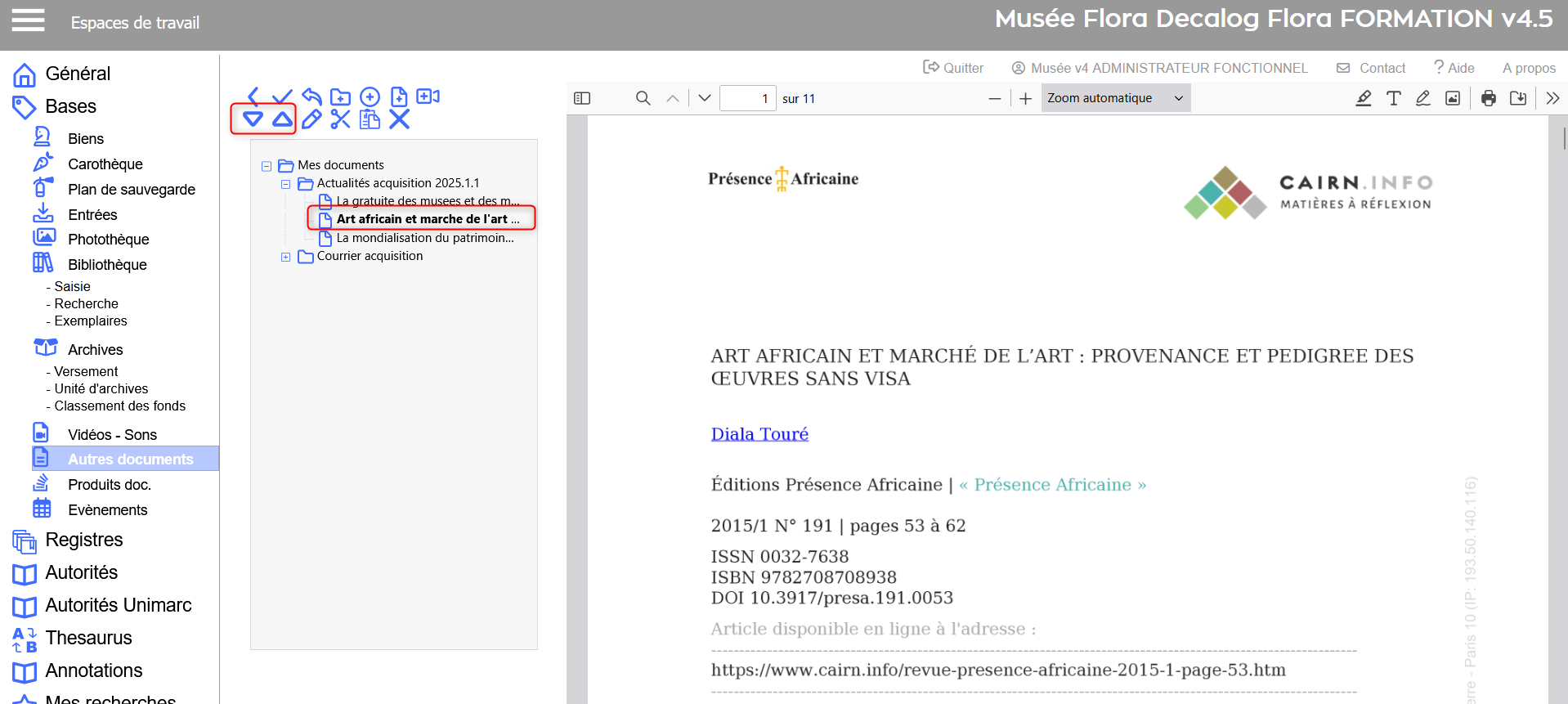Click the pencil edit icon in tree toolbar

311,119
